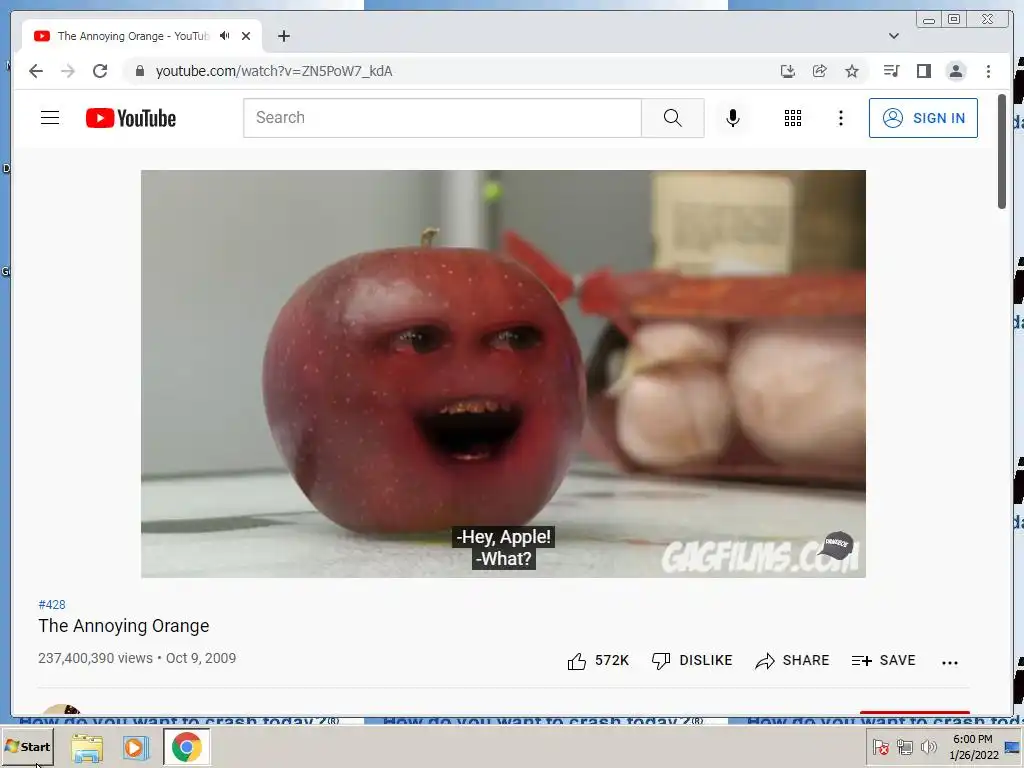The height and width of the screenshot is (768, 1024).
Task: Click the page vertical scrollbar
Action: (x=1002, y=152)
